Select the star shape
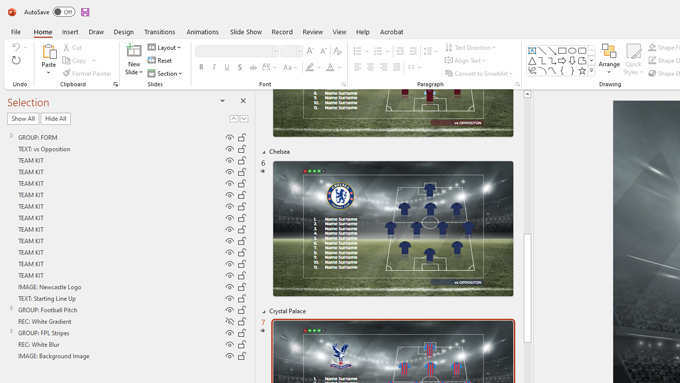680x383 pixels. point(582,70)
